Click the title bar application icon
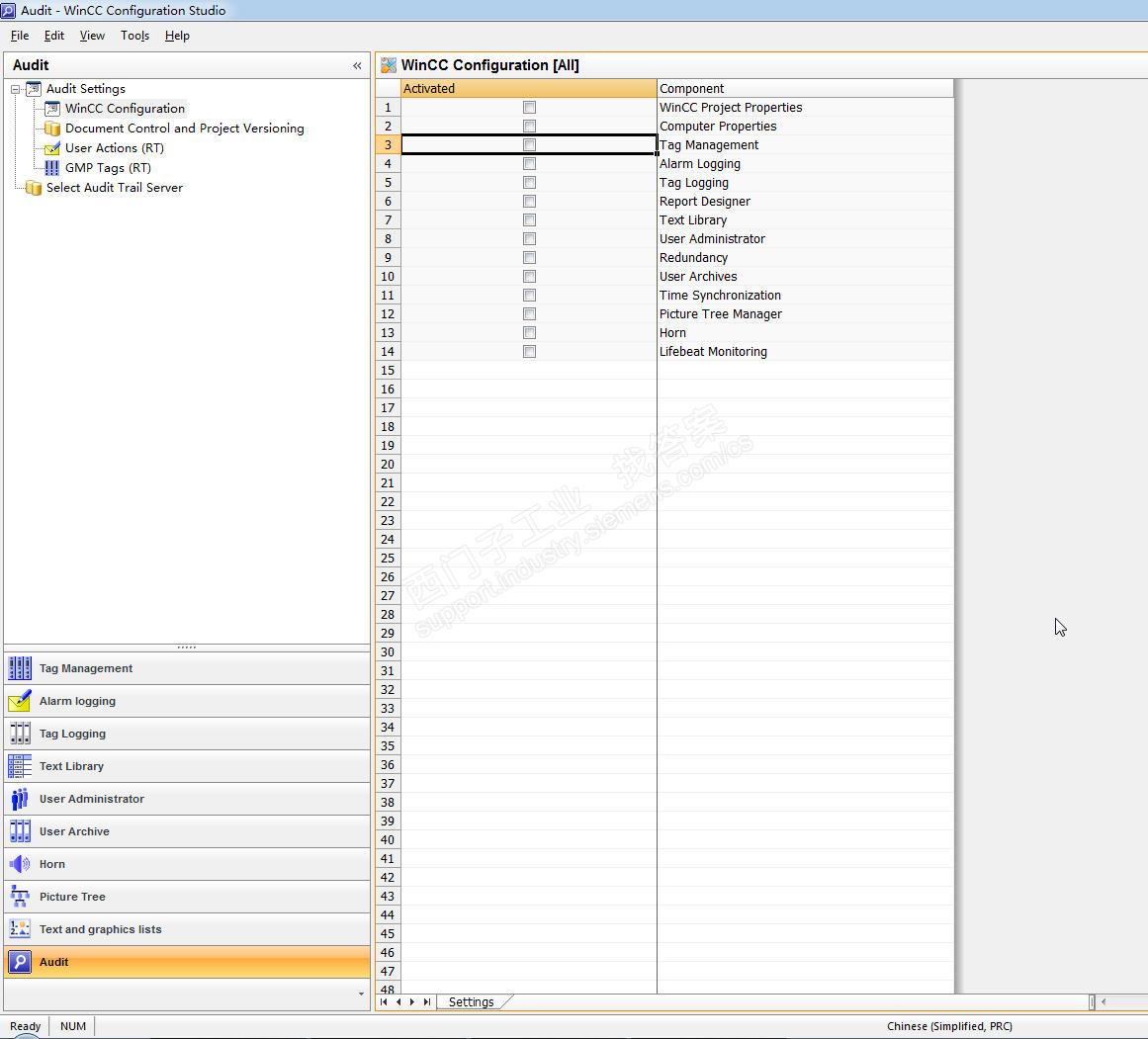1148x1039 pixels. click(x=8, y=10)
